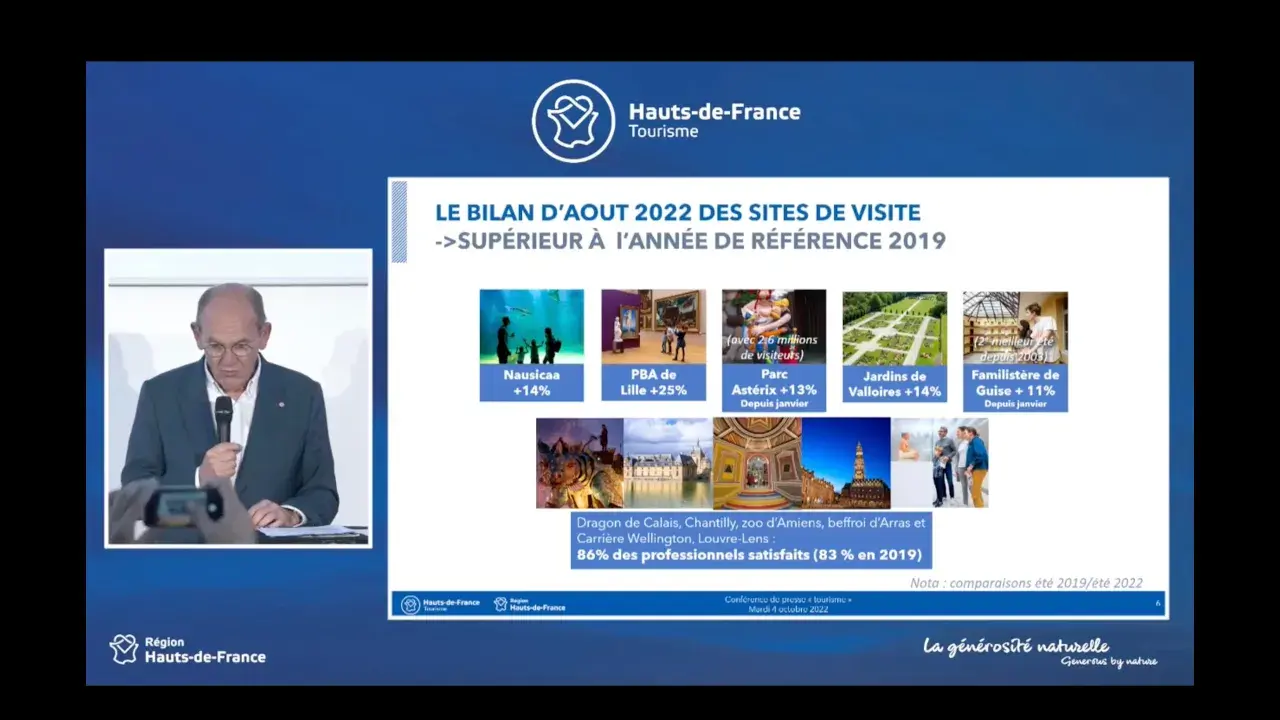Image resolution: width=1280 pixels, height=720 pixels.
Task: Open the Depuis janvier note under Familistère de Guise
Action: pos(1015,403)
